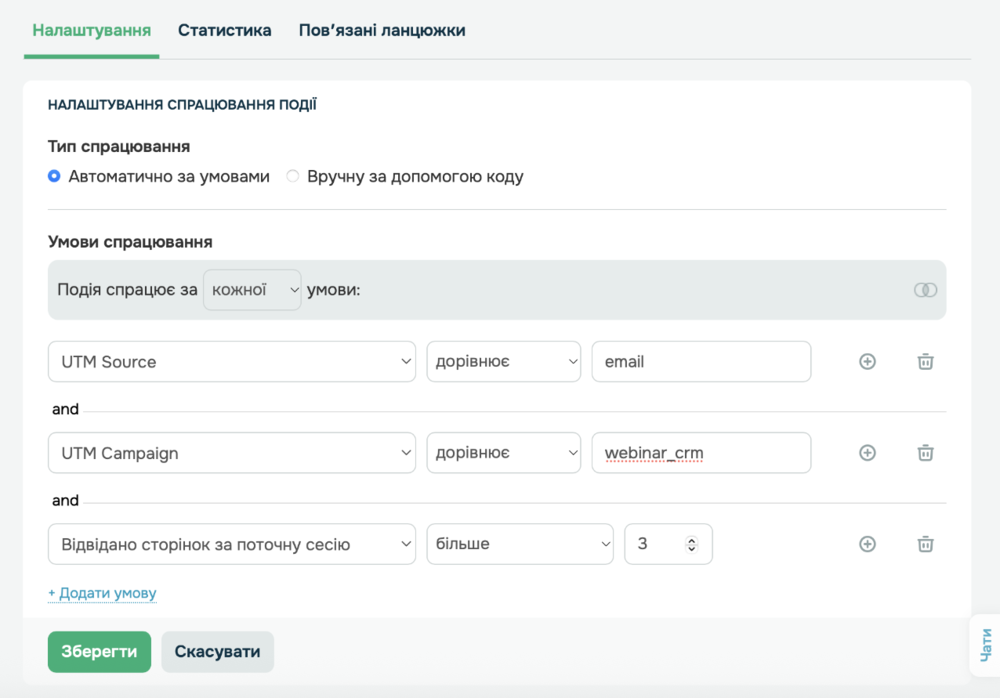Switch to the 'Статистика' tab
This screenshot has height=698, width=1000.
[x=225, y=30]
